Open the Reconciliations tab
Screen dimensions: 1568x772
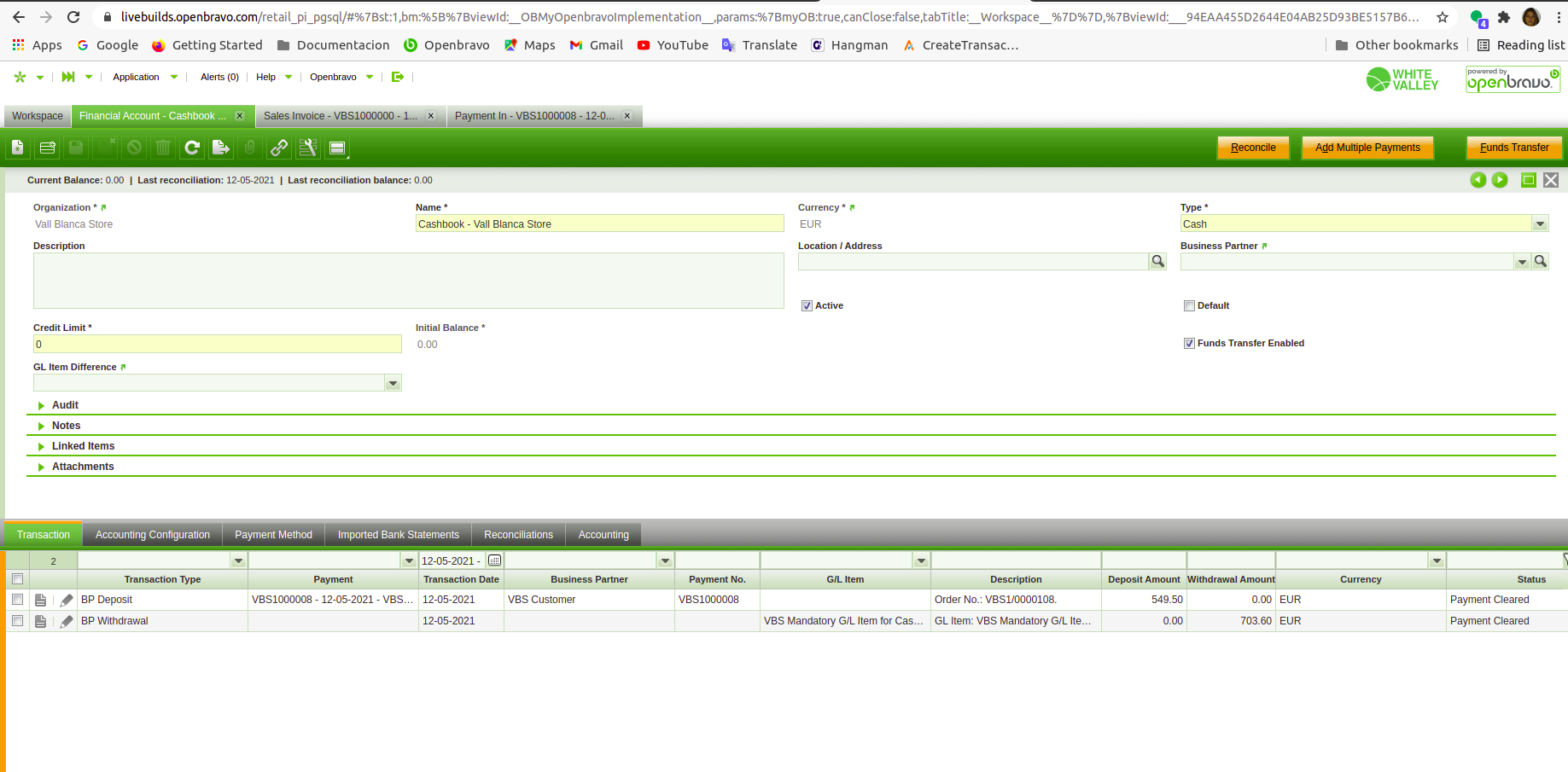pyautogui.click(x=518, y=535)
